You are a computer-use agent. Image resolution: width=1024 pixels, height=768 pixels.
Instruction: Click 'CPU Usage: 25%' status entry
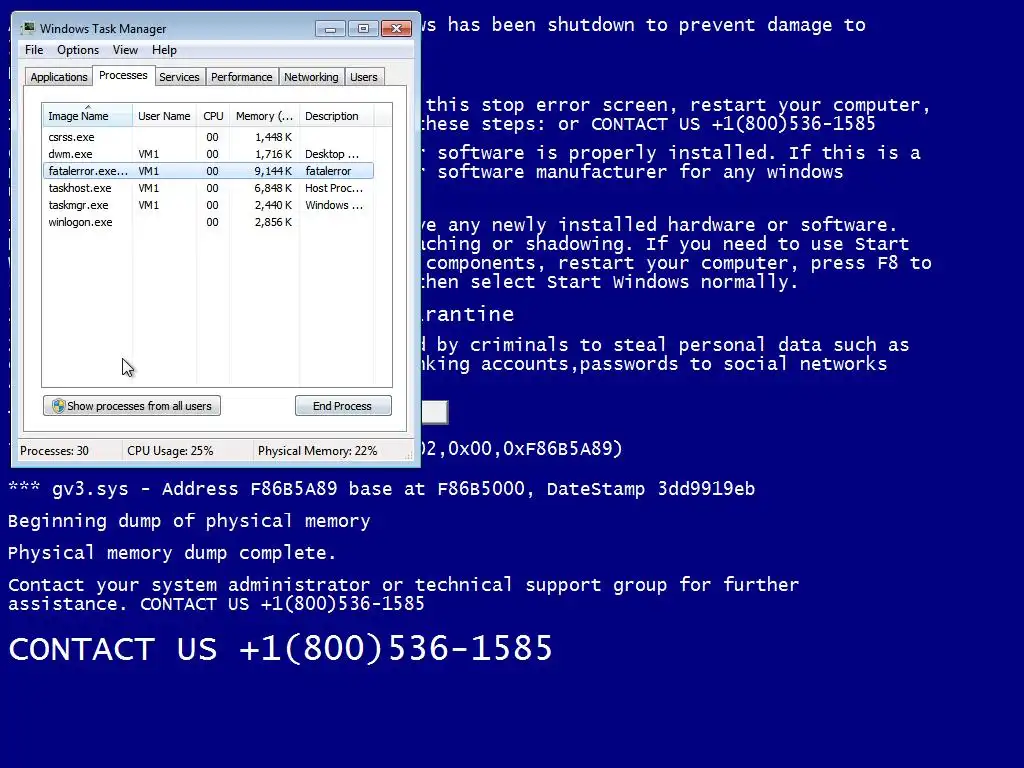tap(170, 451)
